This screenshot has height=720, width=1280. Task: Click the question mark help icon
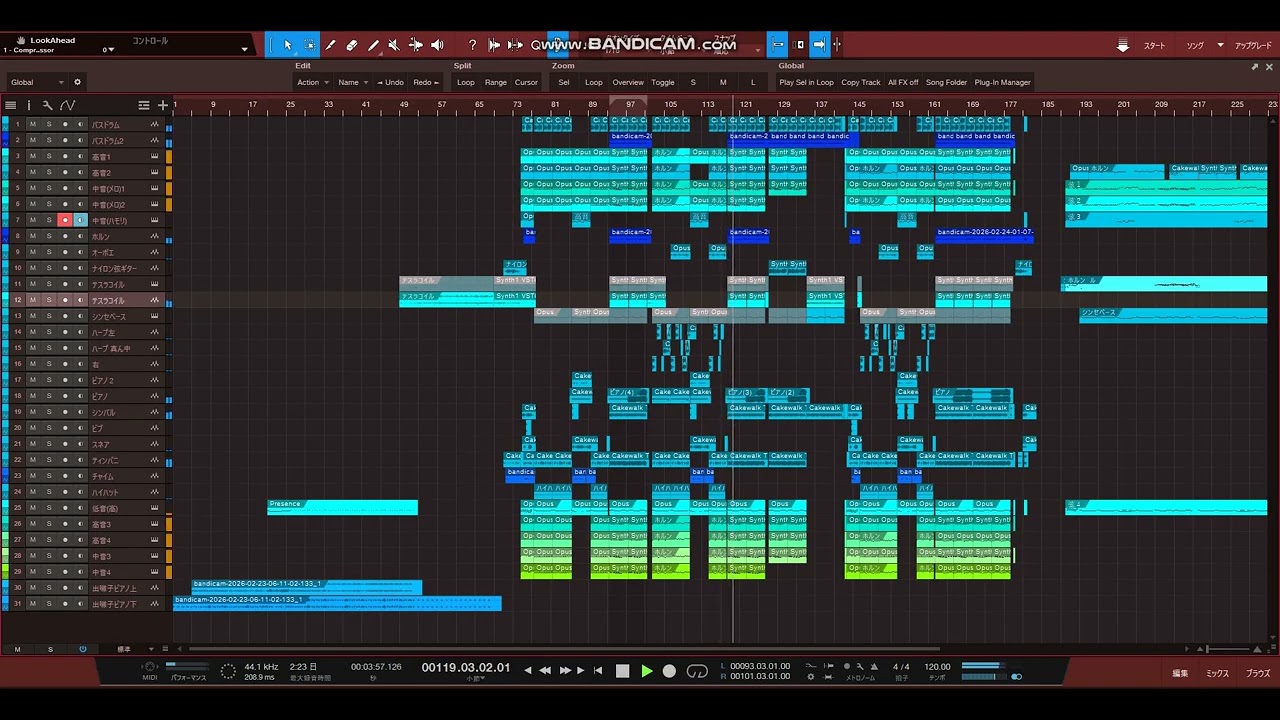(472, 45)
